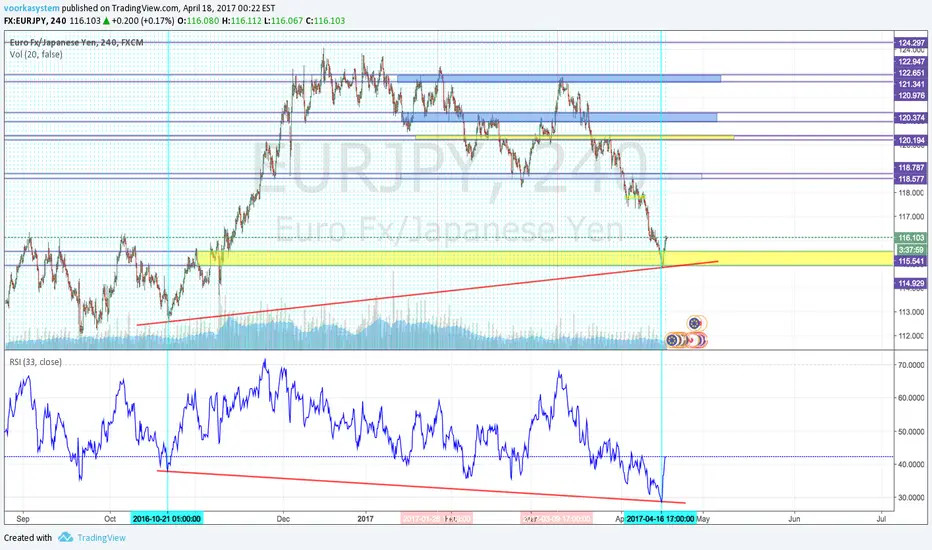
Task: Click the 120.976 price level label
Action: (911, 95)
